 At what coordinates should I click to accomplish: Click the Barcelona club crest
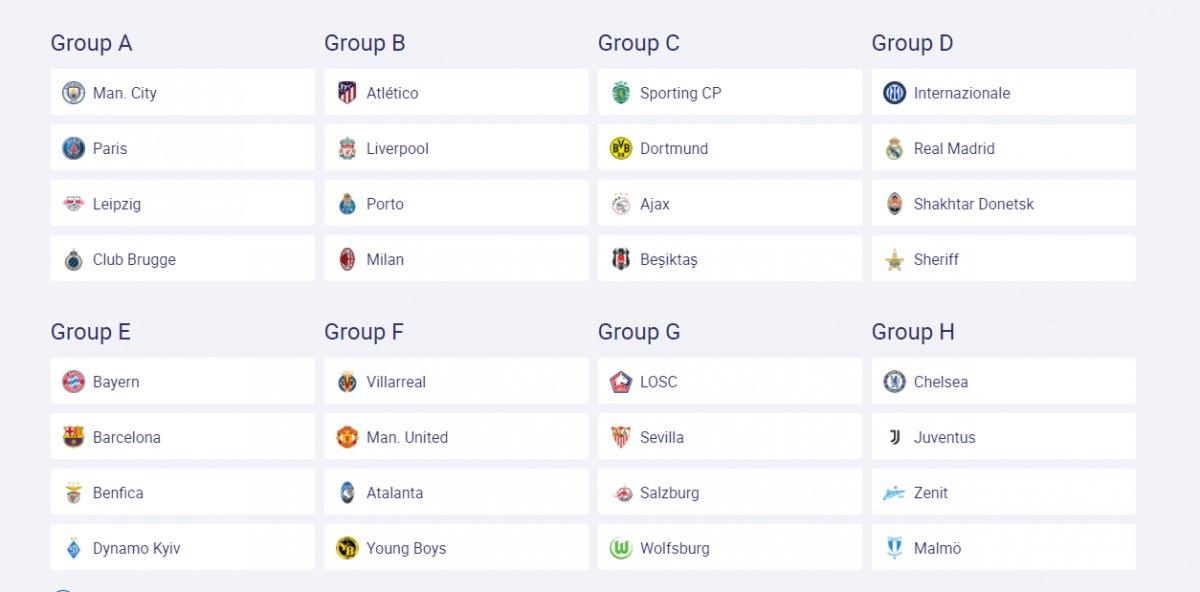click(73, 437)
